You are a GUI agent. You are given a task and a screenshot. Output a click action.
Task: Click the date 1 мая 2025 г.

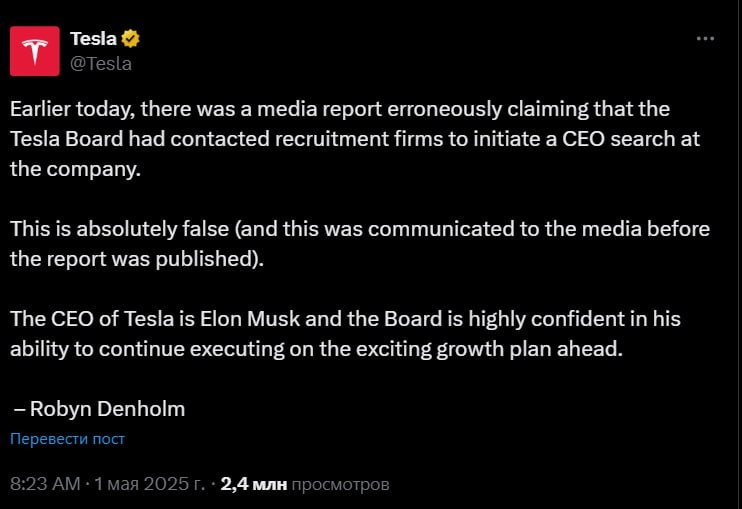pos(149,483)
